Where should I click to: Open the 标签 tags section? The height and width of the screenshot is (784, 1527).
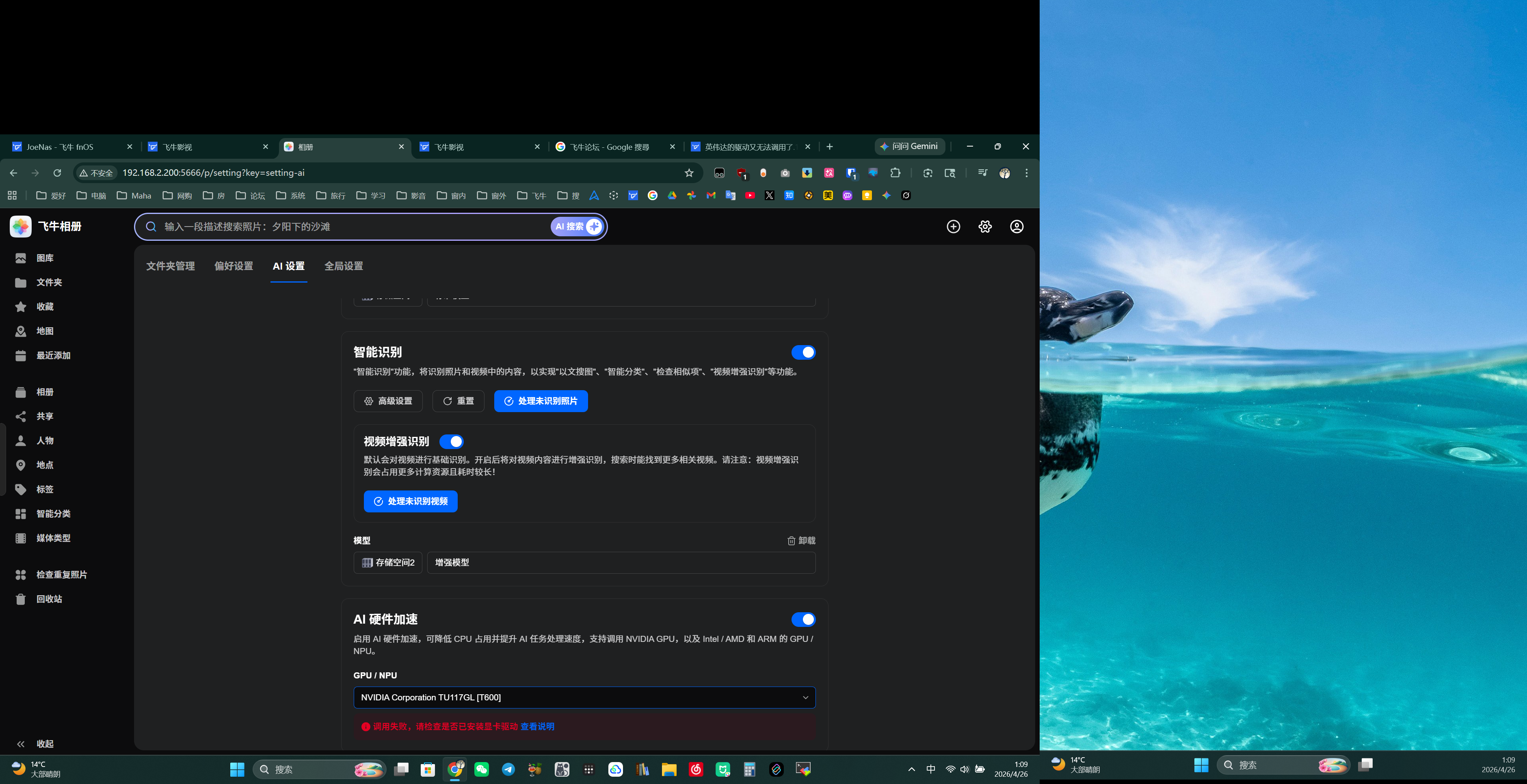point(44,489)
